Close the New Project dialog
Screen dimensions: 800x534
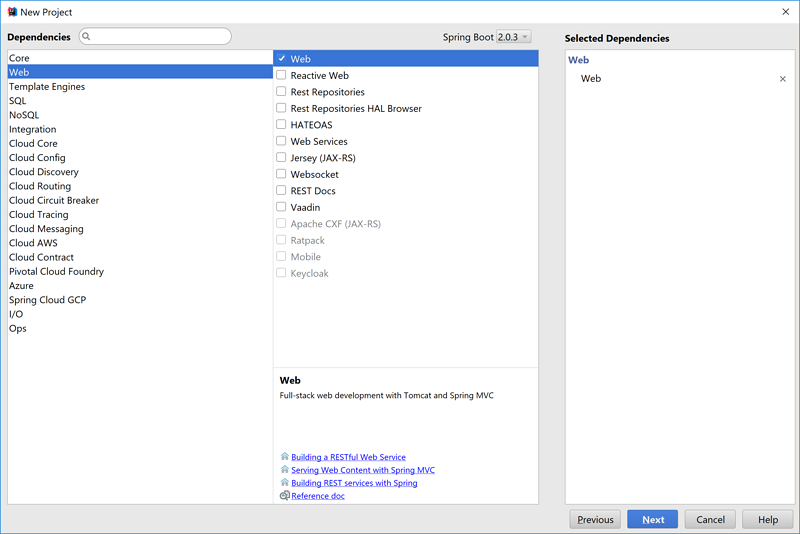click(x=786, y=12)
